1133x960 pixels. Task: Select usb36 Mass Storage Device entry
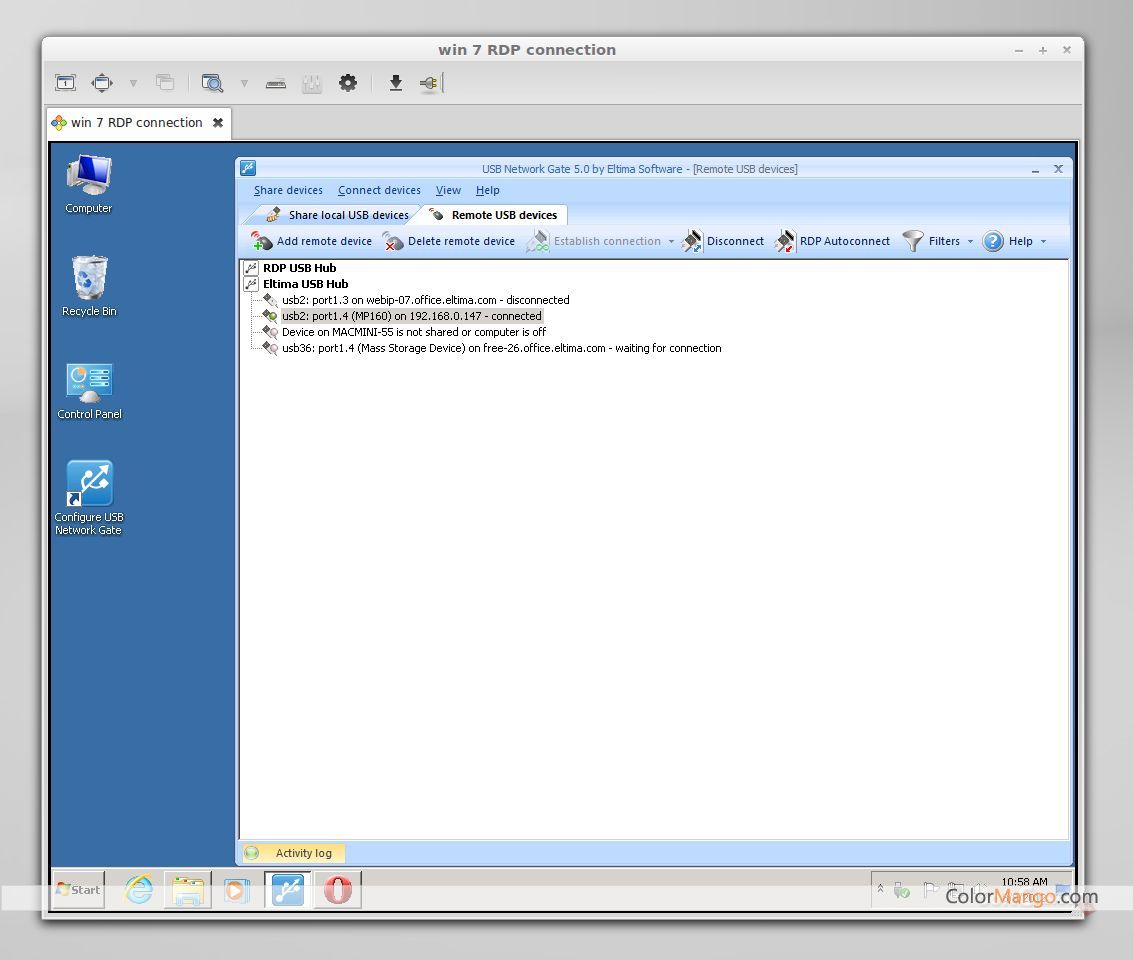(501, 348)
